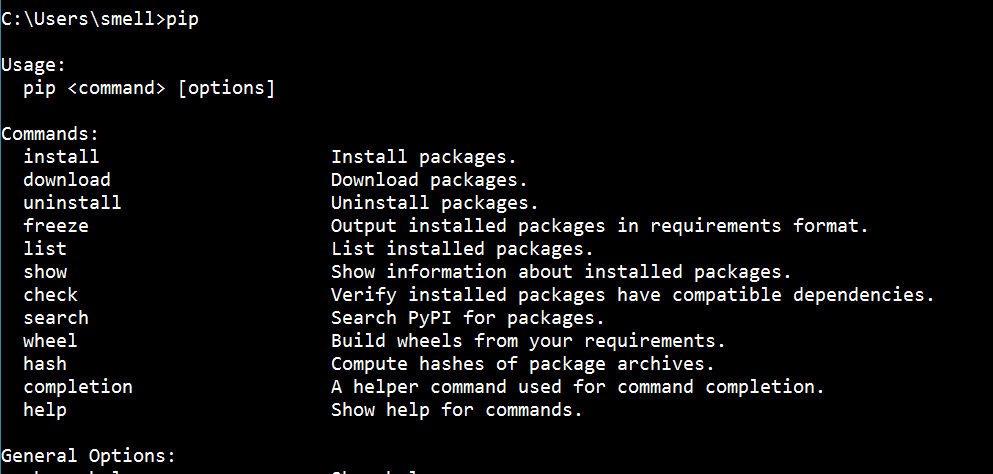Image resolution: width=993 pixels, height=474 pixels.
Task: Click 'Search PyPI for packages.' description
Action: point(468,317)
